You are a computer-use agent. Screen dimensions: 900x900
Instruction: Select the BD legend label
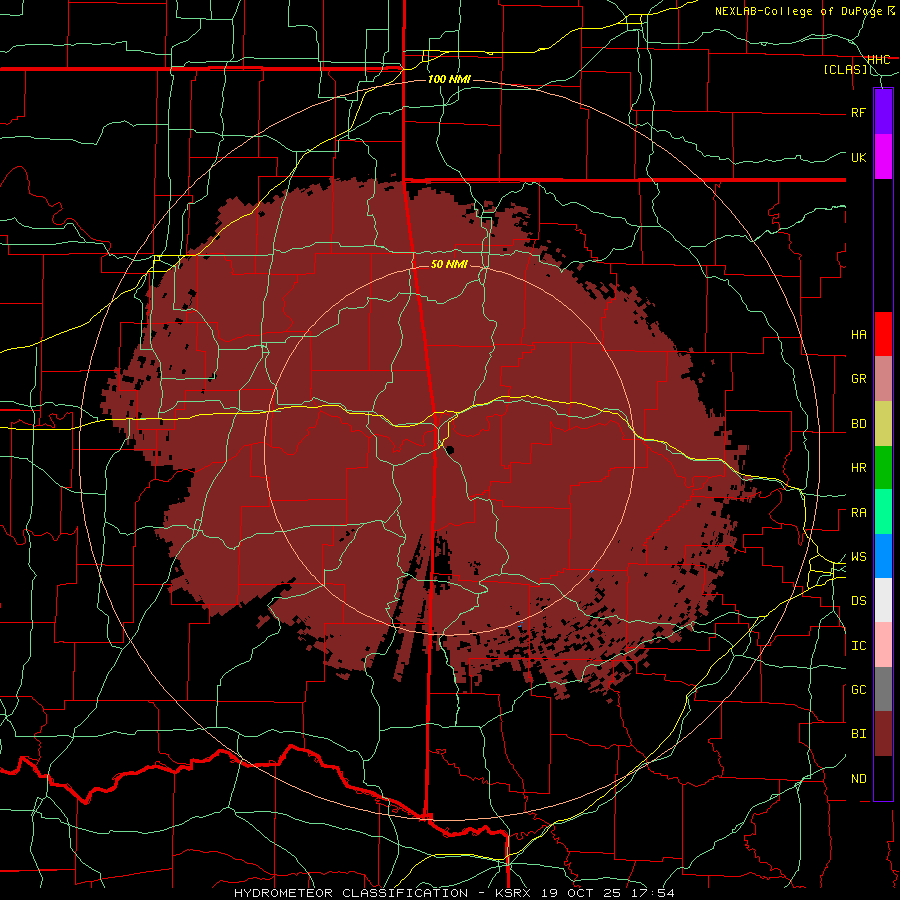click(x=858, y=424)
